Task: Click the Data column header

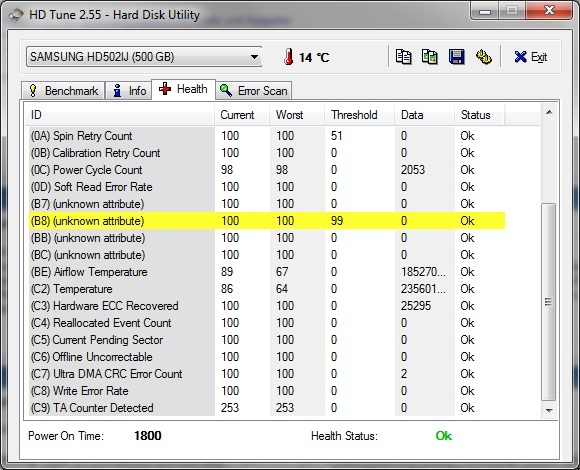Action: point(424,115)
